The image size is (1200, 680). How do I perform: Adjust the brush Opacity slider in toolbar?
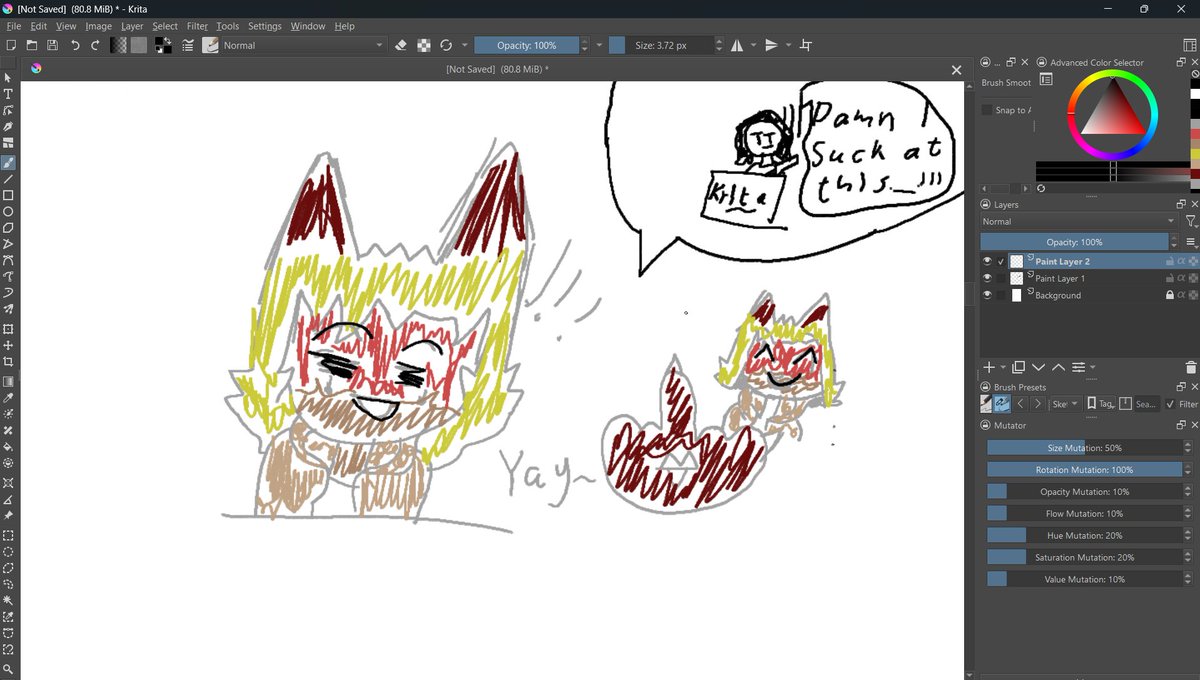pyautogui.click(x=527, y=45)
